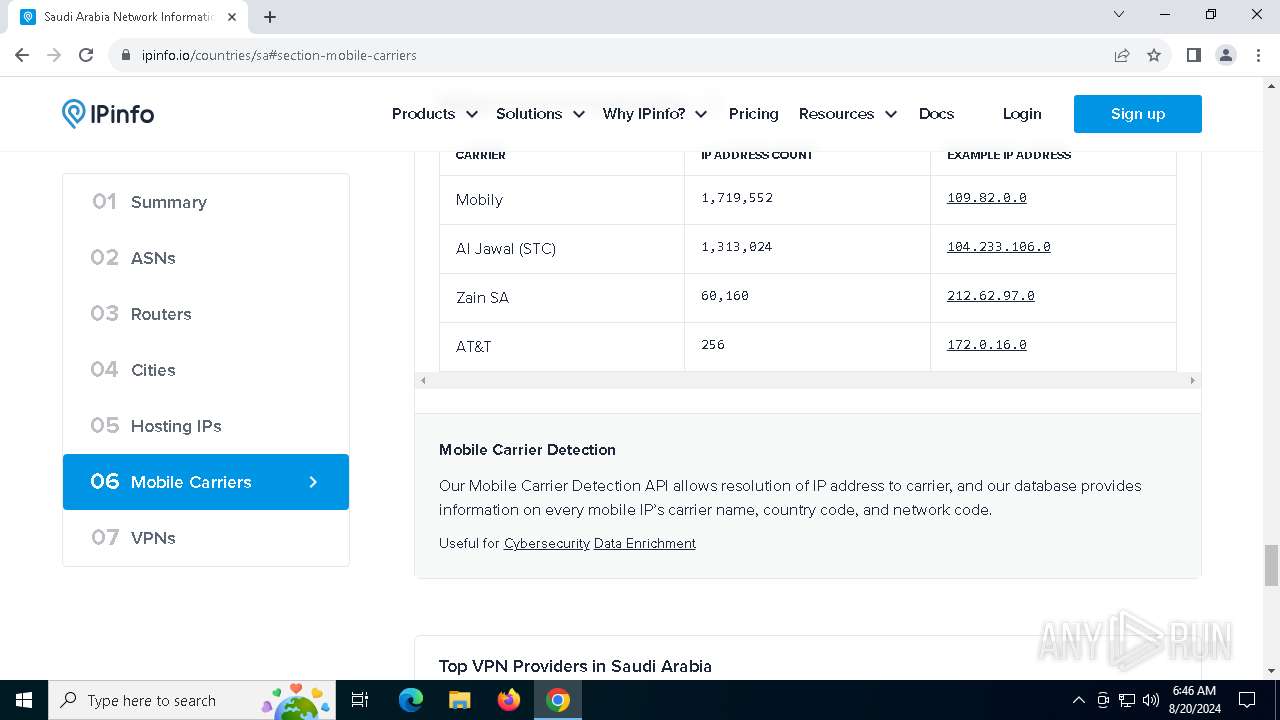Click table horizontal scroll right arrow

click(1192, 380)
